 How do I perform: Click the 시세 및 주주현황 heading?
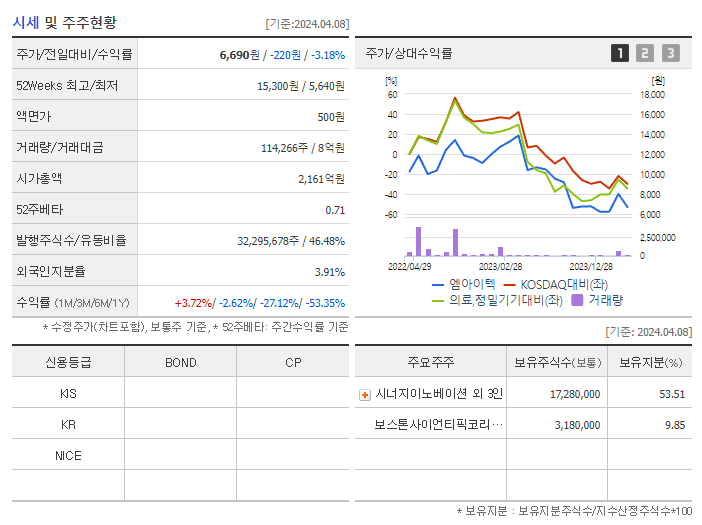point(64,22)
